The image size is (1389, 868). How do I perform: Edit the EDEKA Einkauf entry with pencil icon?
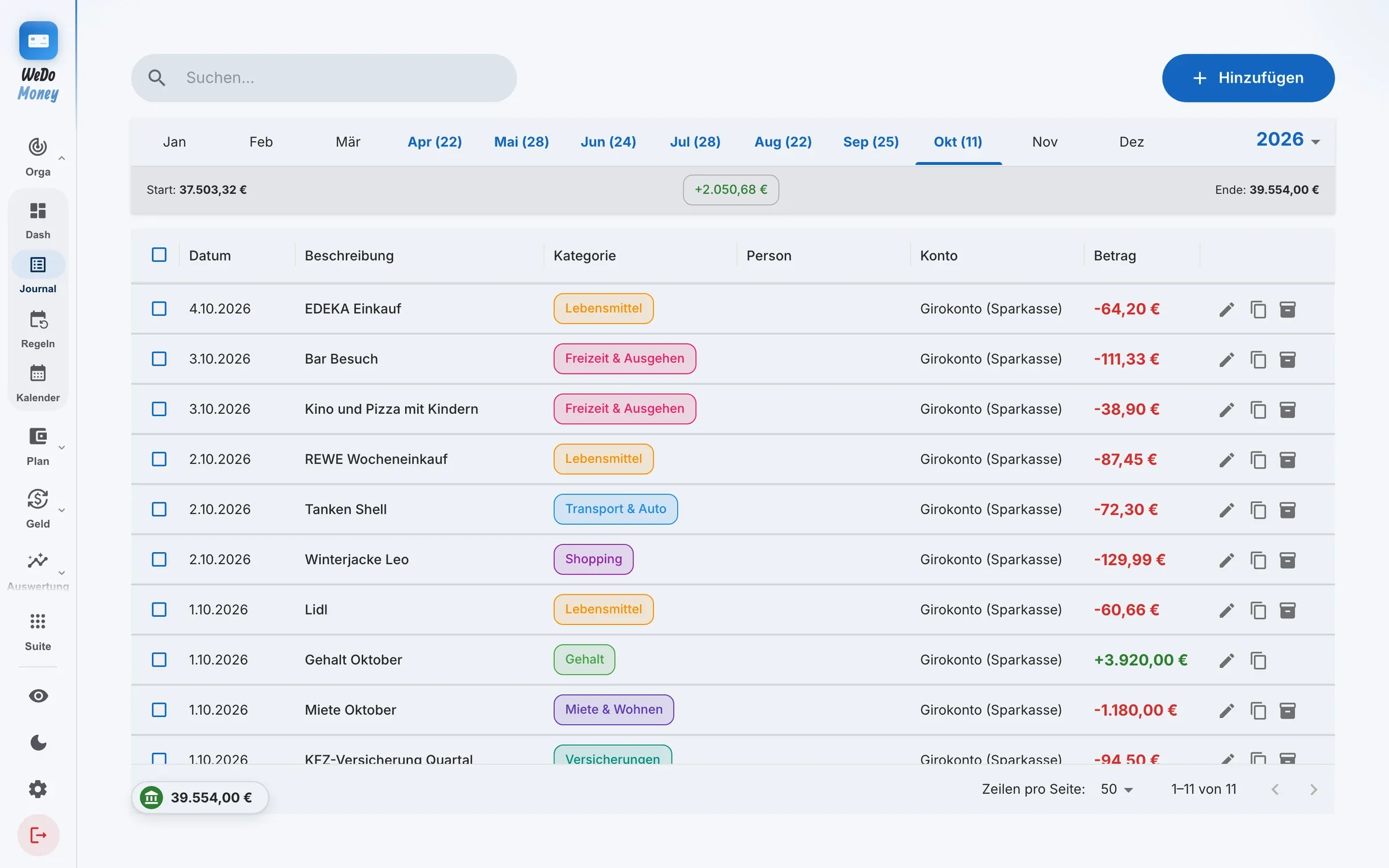point(1226,310)
